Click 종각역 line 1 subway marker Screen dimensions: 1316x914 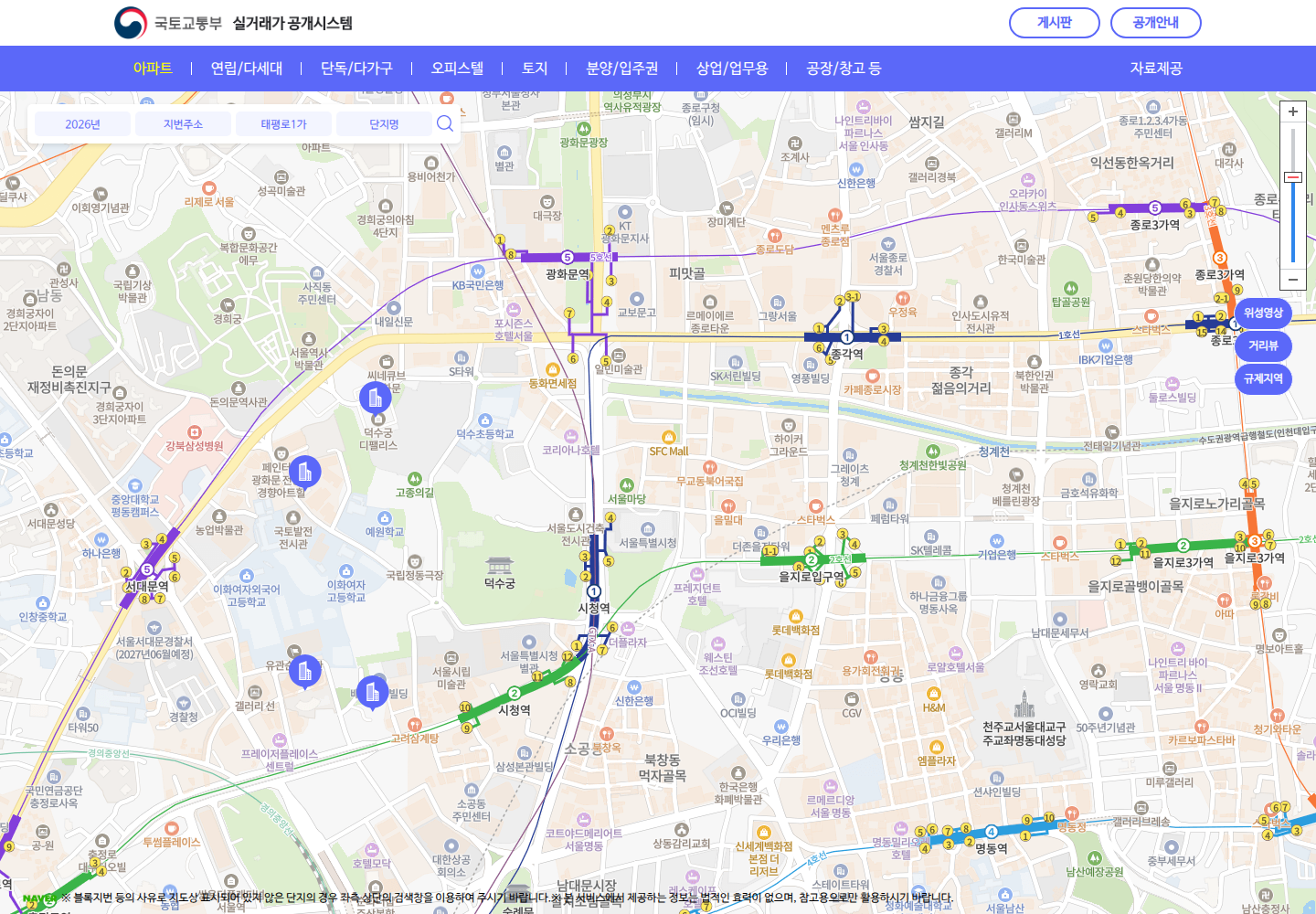[847, 337]
